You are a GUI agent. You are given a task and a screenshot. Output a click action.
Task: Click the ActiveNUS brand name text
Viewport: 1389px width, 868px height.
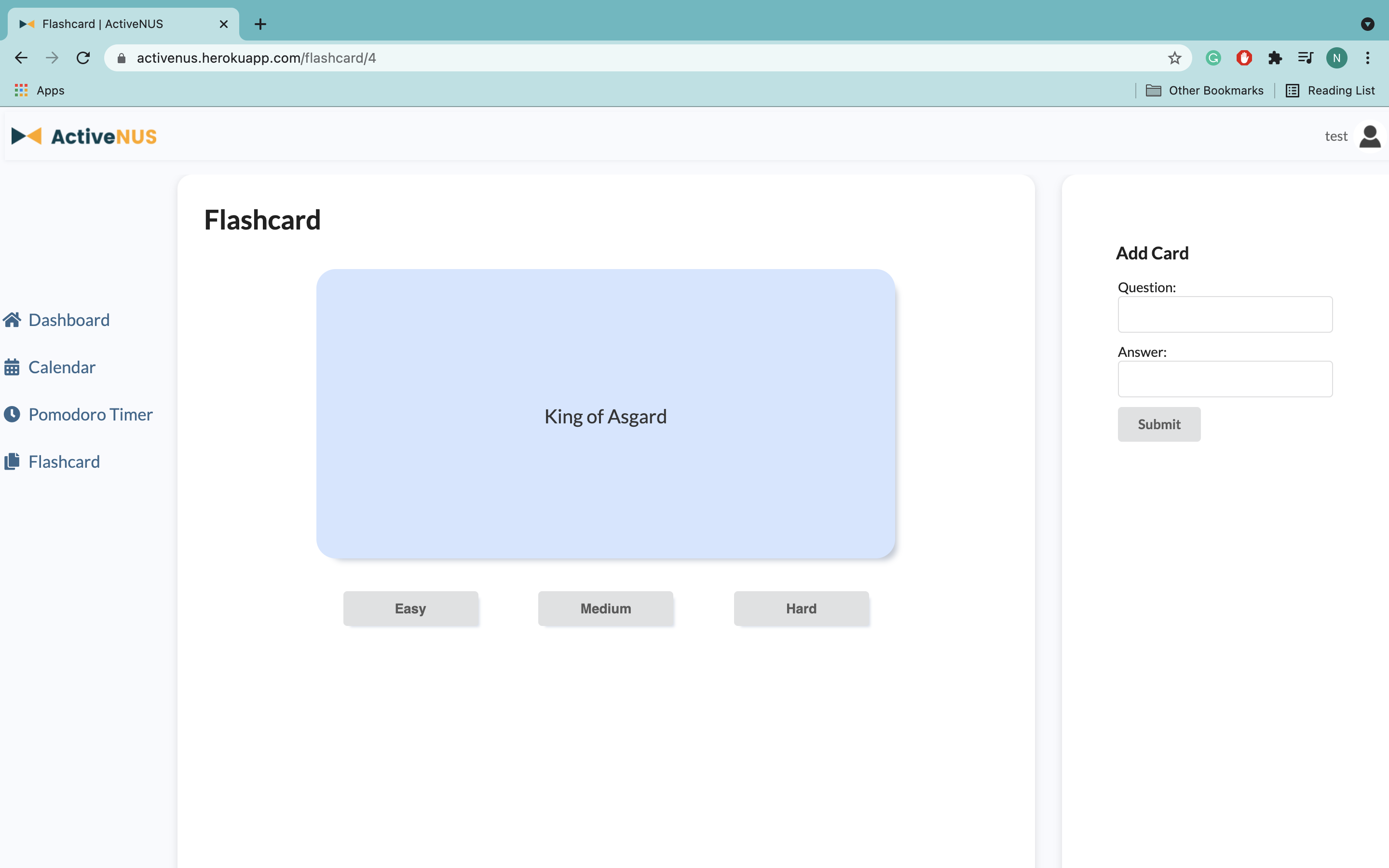(x=104, y=136)
